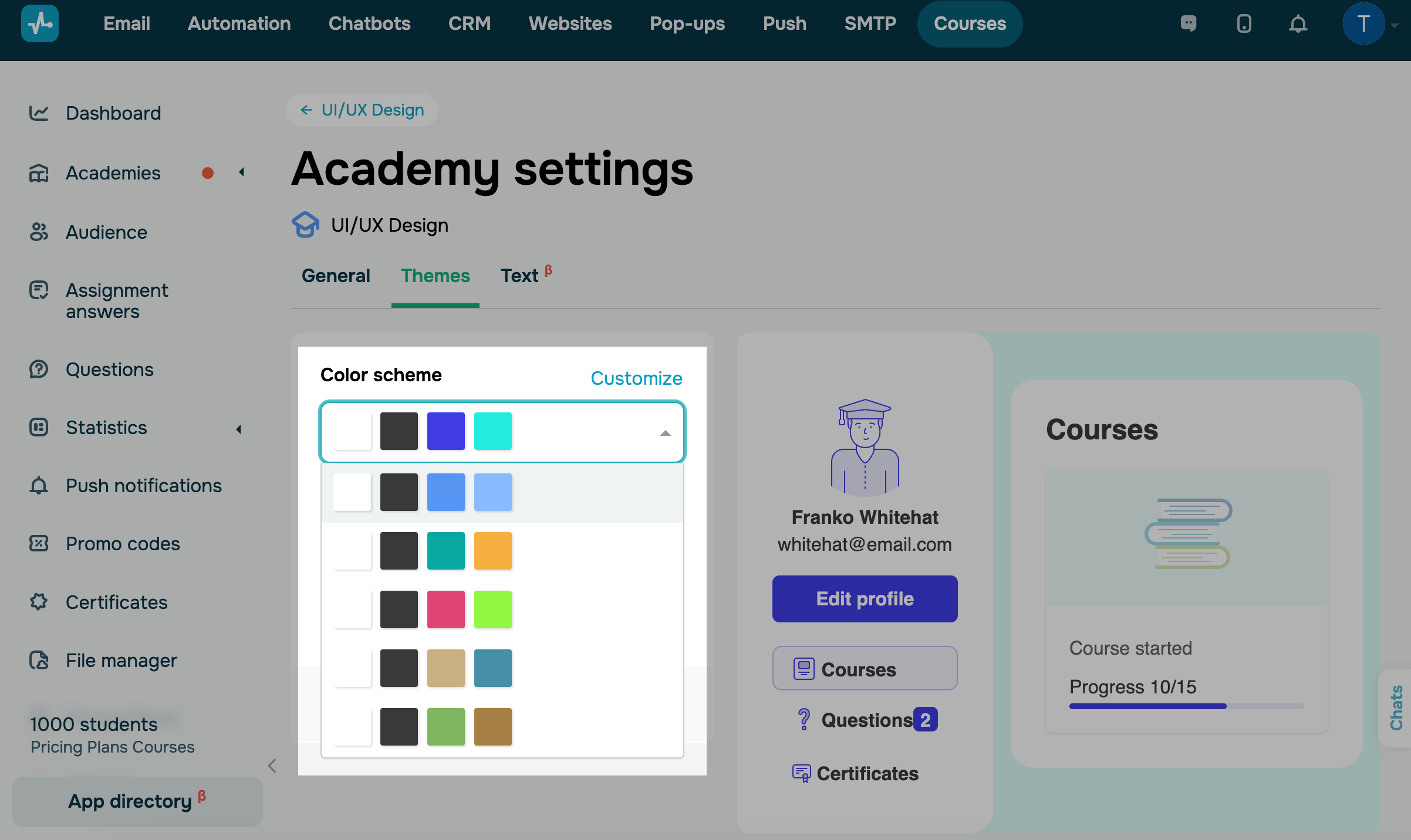The width and height of the screenshot is (1411, 840).
Task: Open Dashboard from the sidebar
Action: (x=113, y=113)
